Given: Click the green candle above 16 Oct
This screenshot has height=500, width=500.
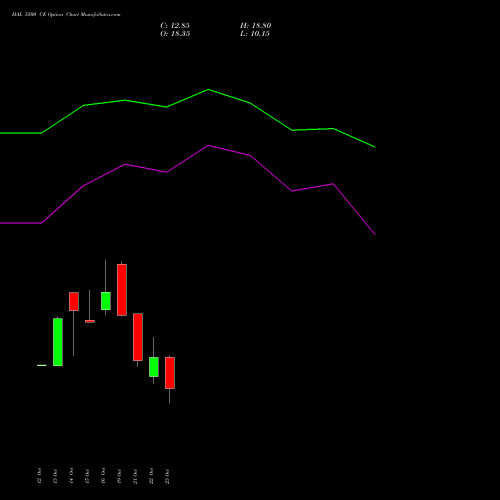Looking at the screenshot, I should (x=106, y=301).
